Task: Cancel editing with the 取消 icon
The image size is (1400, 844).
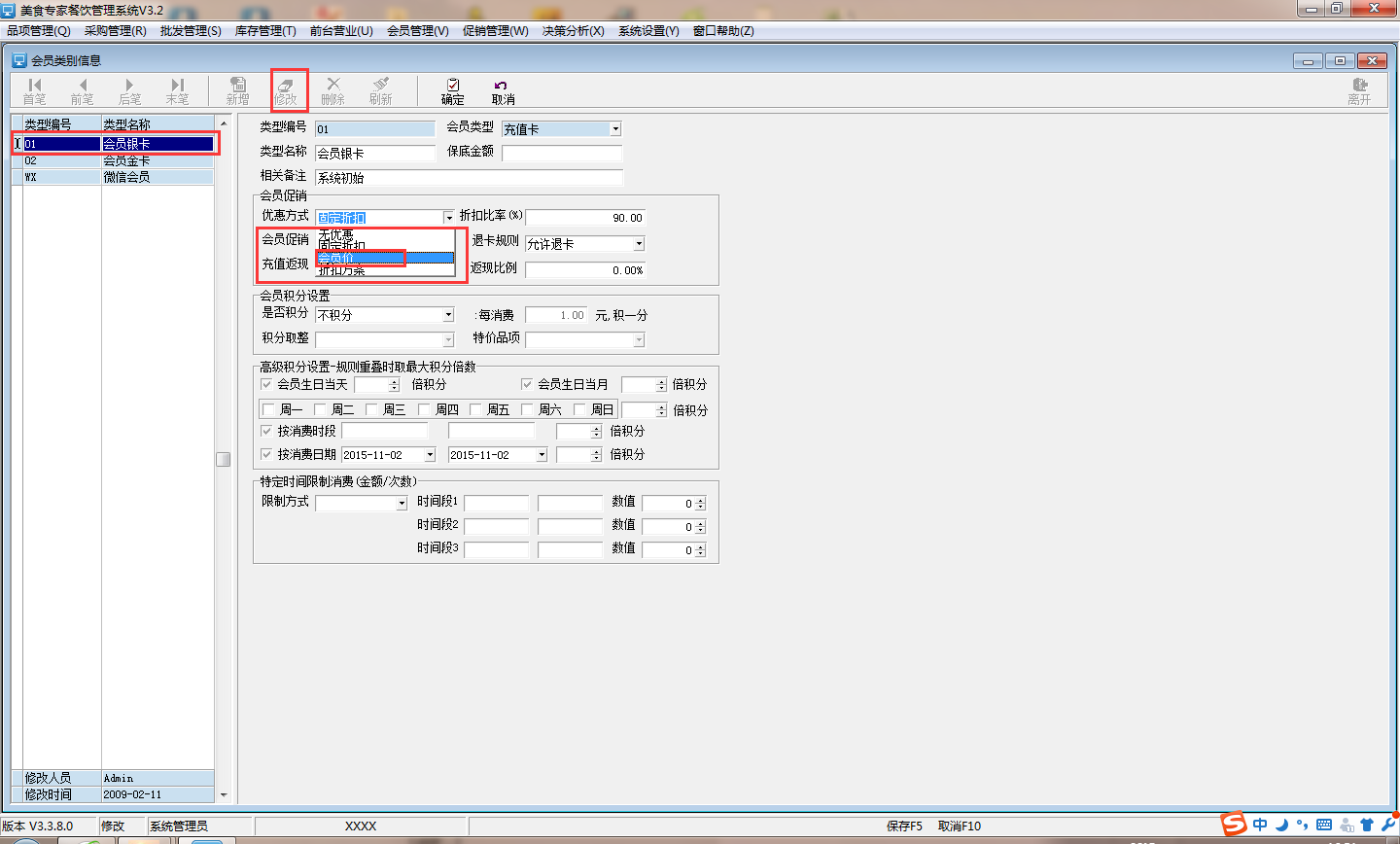Action: (503, 90)
